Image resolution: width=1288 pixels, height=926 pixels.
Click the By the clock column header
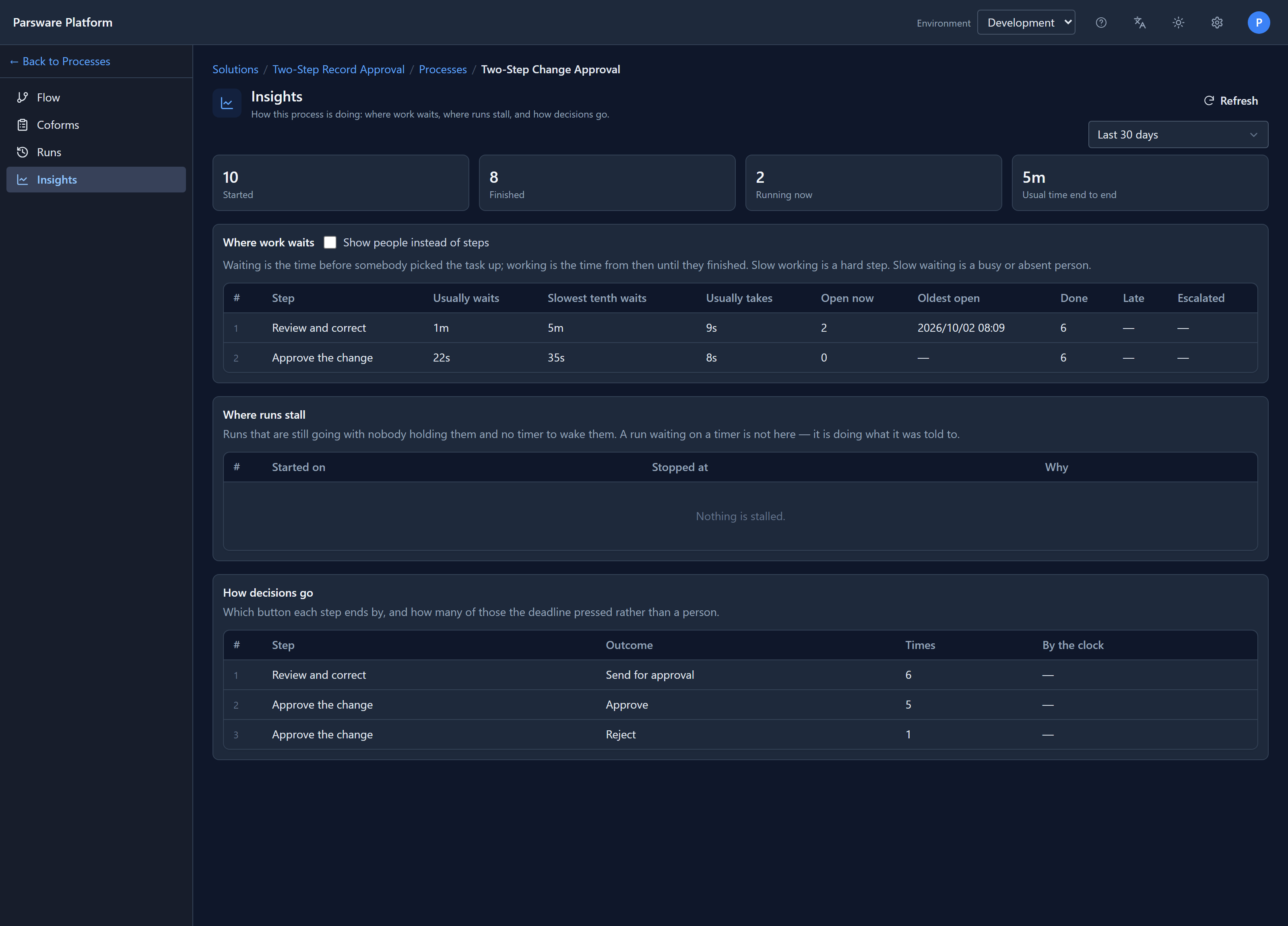(x=1073, y=645)
